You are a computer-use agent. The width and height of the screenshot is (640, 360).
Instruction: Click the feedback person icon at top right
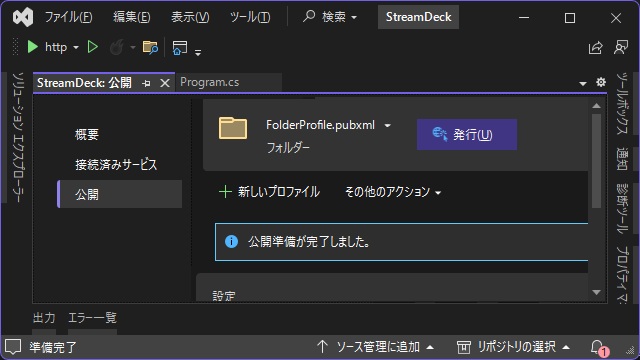coord(621,47)
